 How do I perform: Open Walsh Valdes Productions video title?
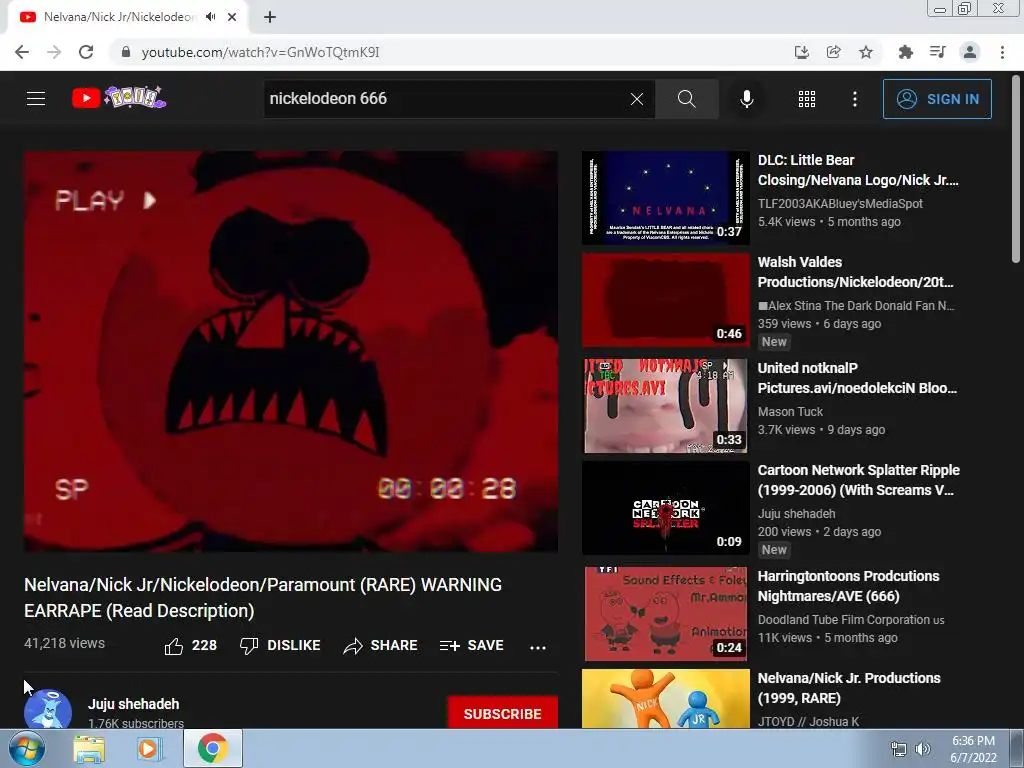point(855,272)
